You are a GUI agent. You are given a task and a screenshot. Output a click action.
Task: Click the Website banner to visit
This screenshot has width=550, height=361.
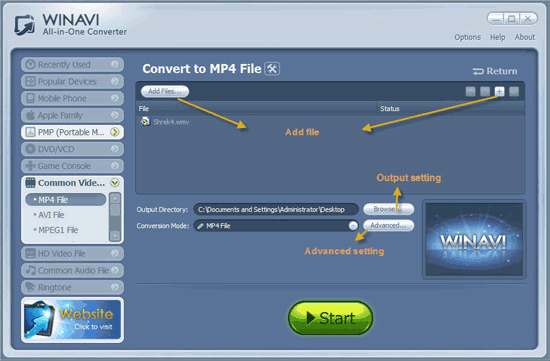pos(72,320)
